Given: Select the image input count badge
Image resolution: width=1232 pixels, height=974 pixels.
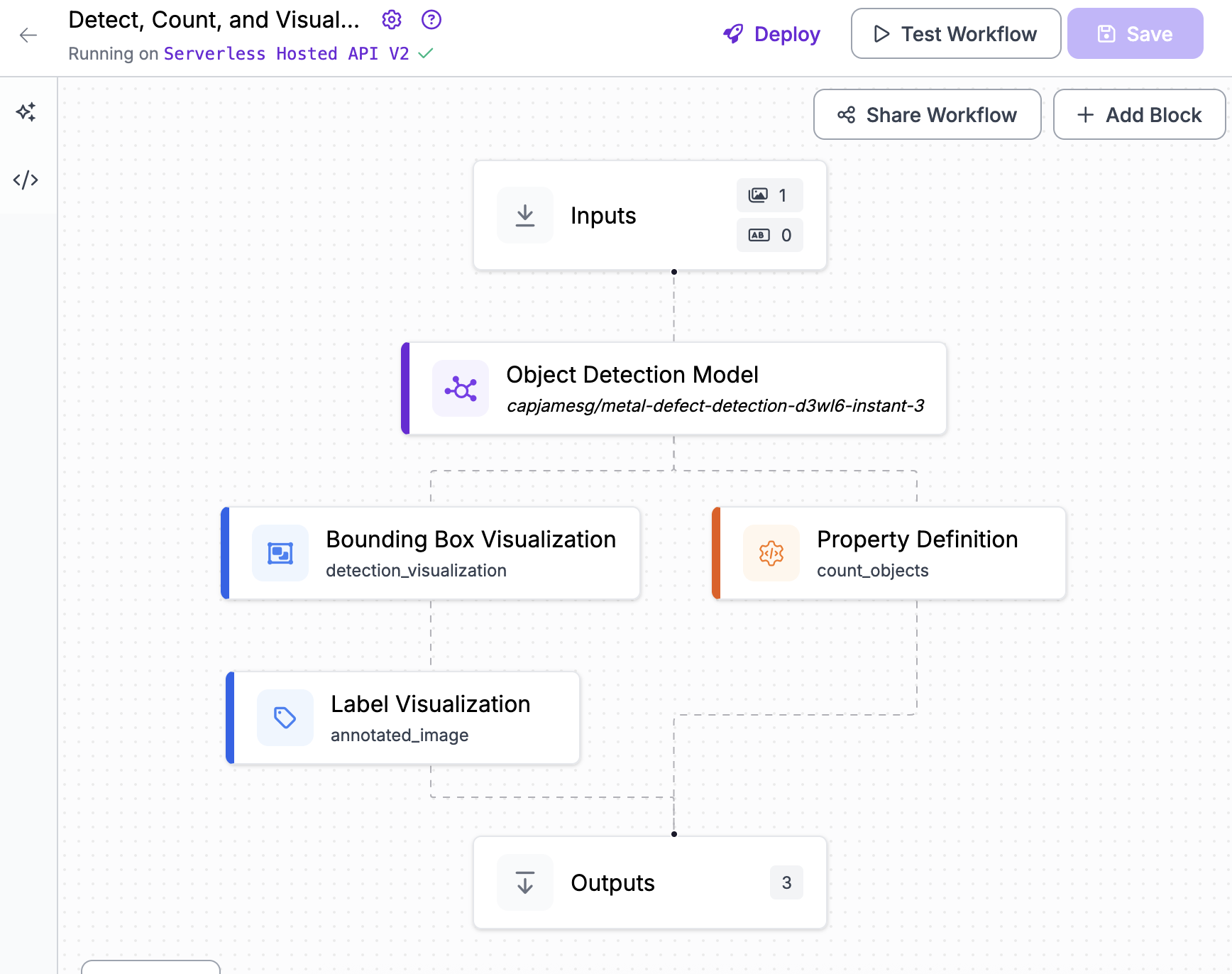Looking at the screenshot, I should pos(769,195).
